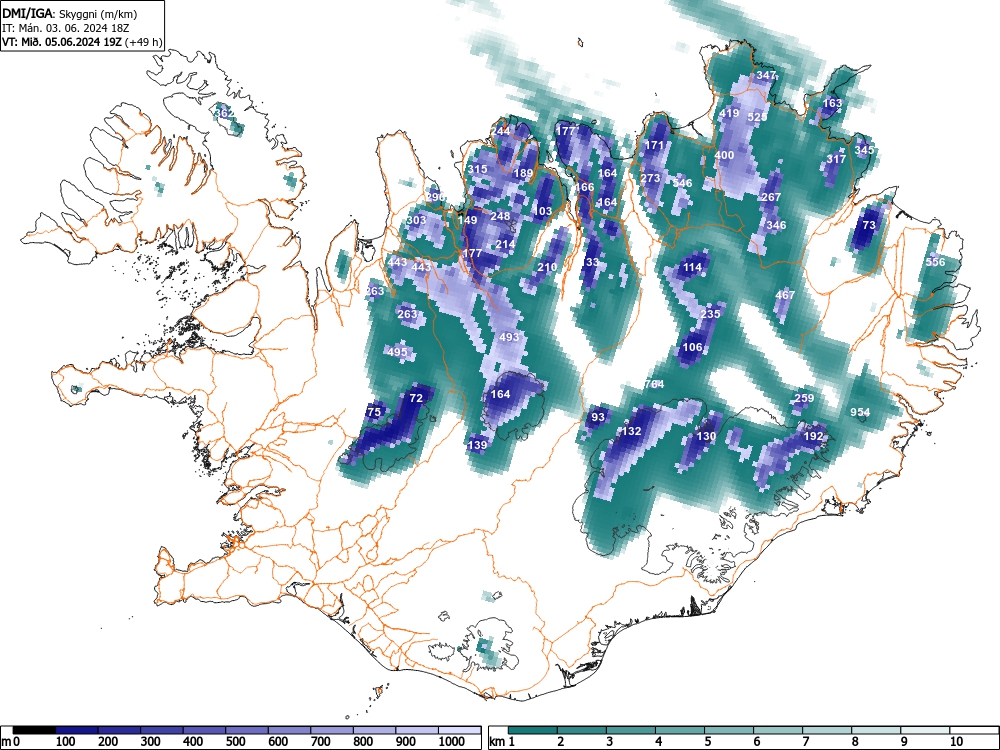
Task: Click the 525 visibility value
Action: pos(757,117)
